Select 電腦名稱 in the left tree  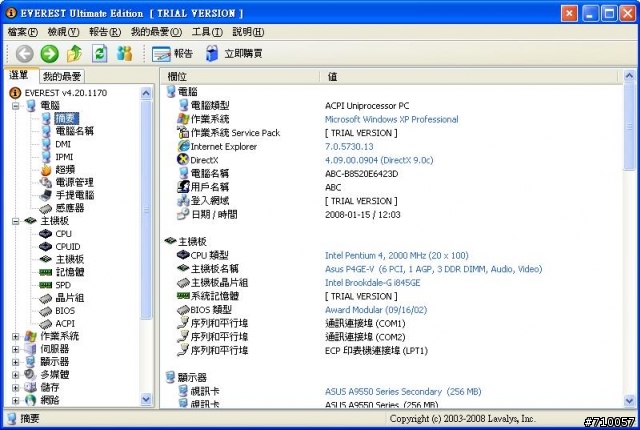[75, 131]
